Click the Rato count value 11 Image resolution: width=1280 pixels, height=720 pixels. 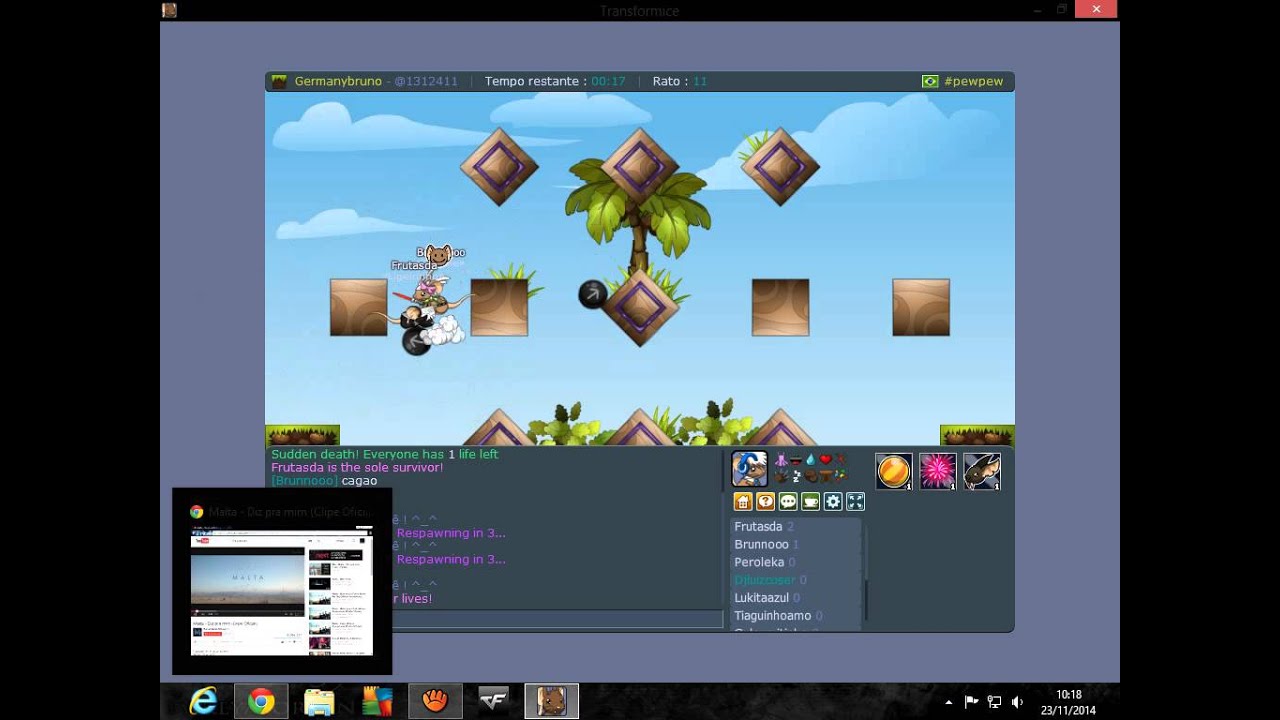click(x=700, y=81)
